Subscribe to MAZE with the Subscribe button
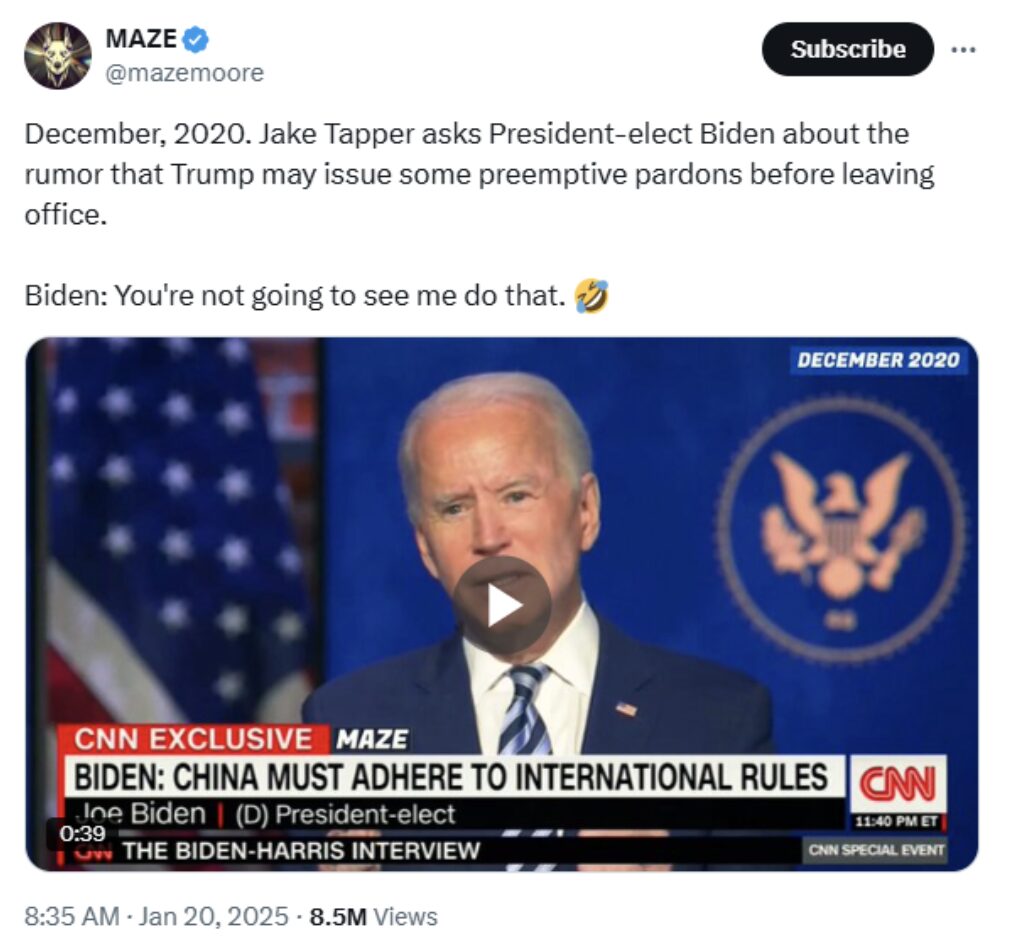Screen dimensions: 1012x952 pyautogui.click(x=847, y=49)
